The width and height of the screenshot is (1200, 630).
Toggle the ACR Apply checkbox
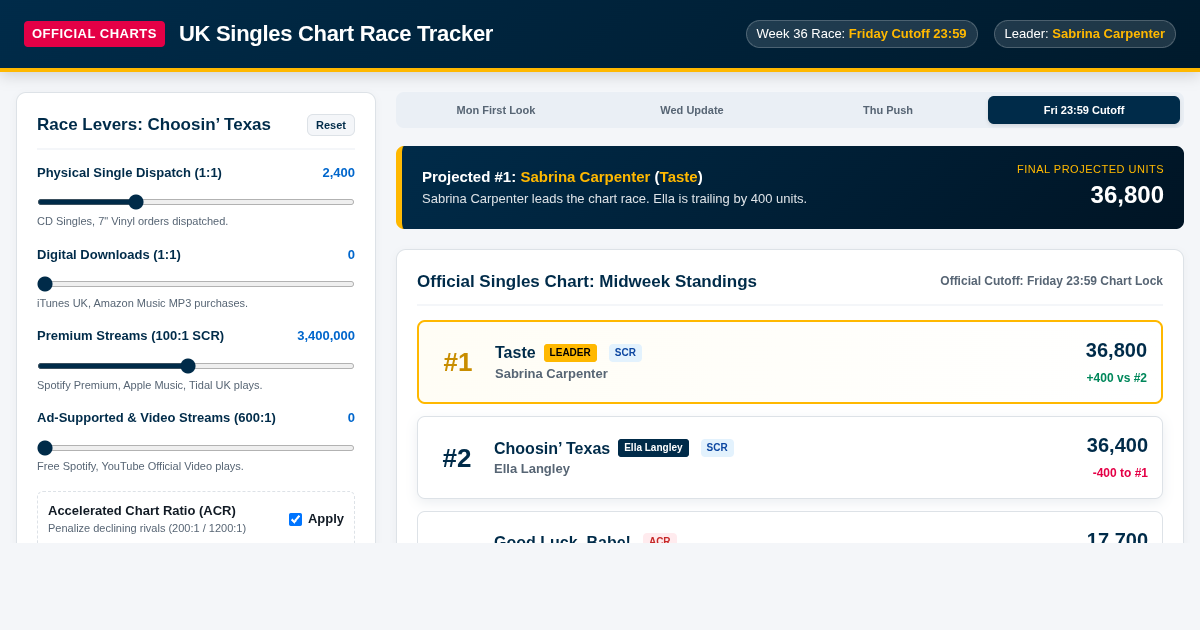(295, 519)
